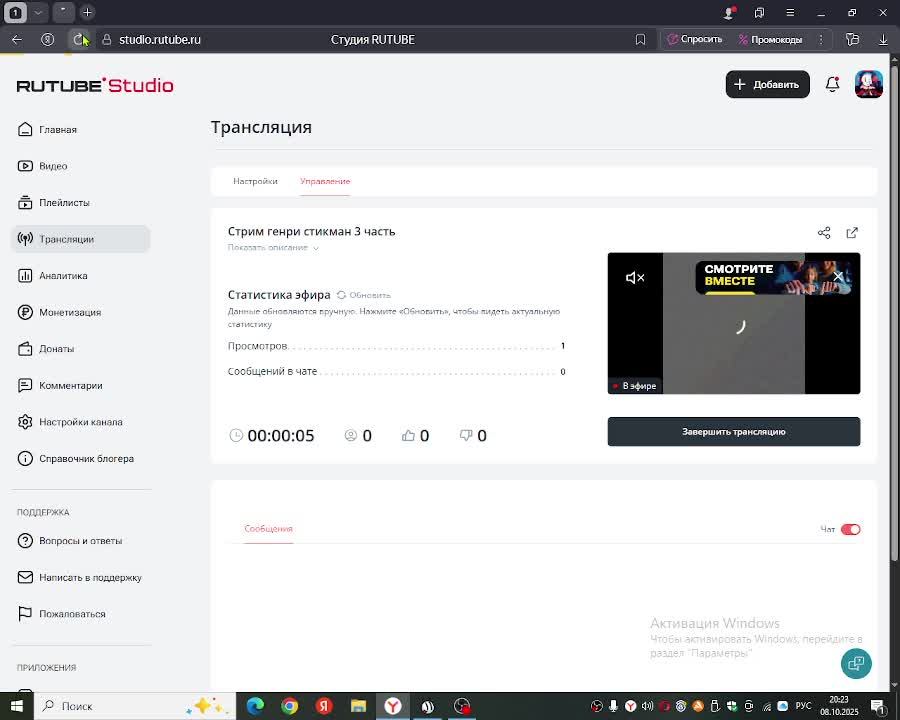Click the Спросить button
Viewport: 900px width, 720px height.
pos(695,40)
